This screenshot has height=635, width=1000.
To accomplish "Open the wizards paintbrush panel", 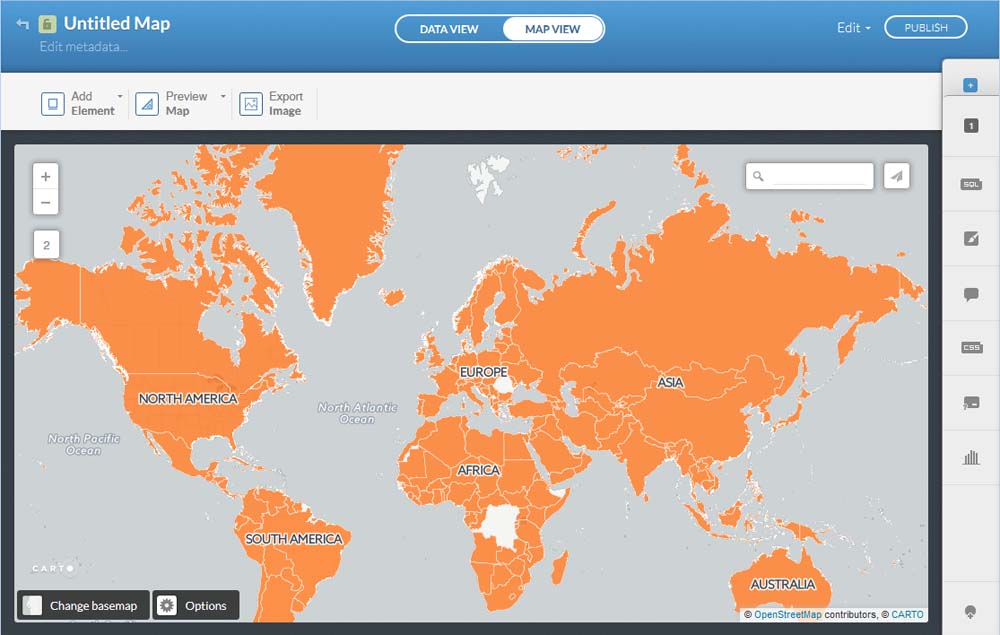I will (x=970, y=238).
